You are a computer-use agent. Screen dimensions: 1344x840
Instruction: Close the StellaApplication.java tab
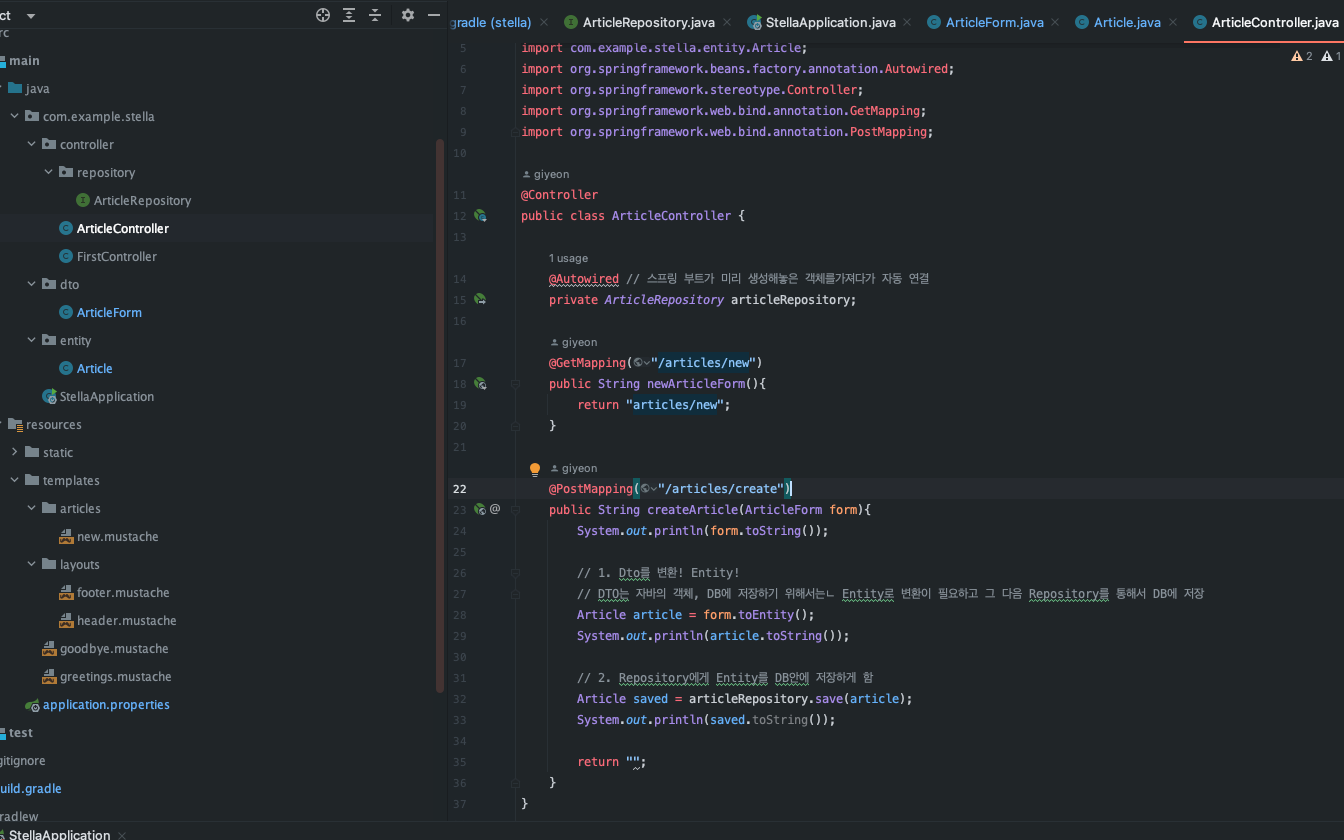(x=907, y=22)
